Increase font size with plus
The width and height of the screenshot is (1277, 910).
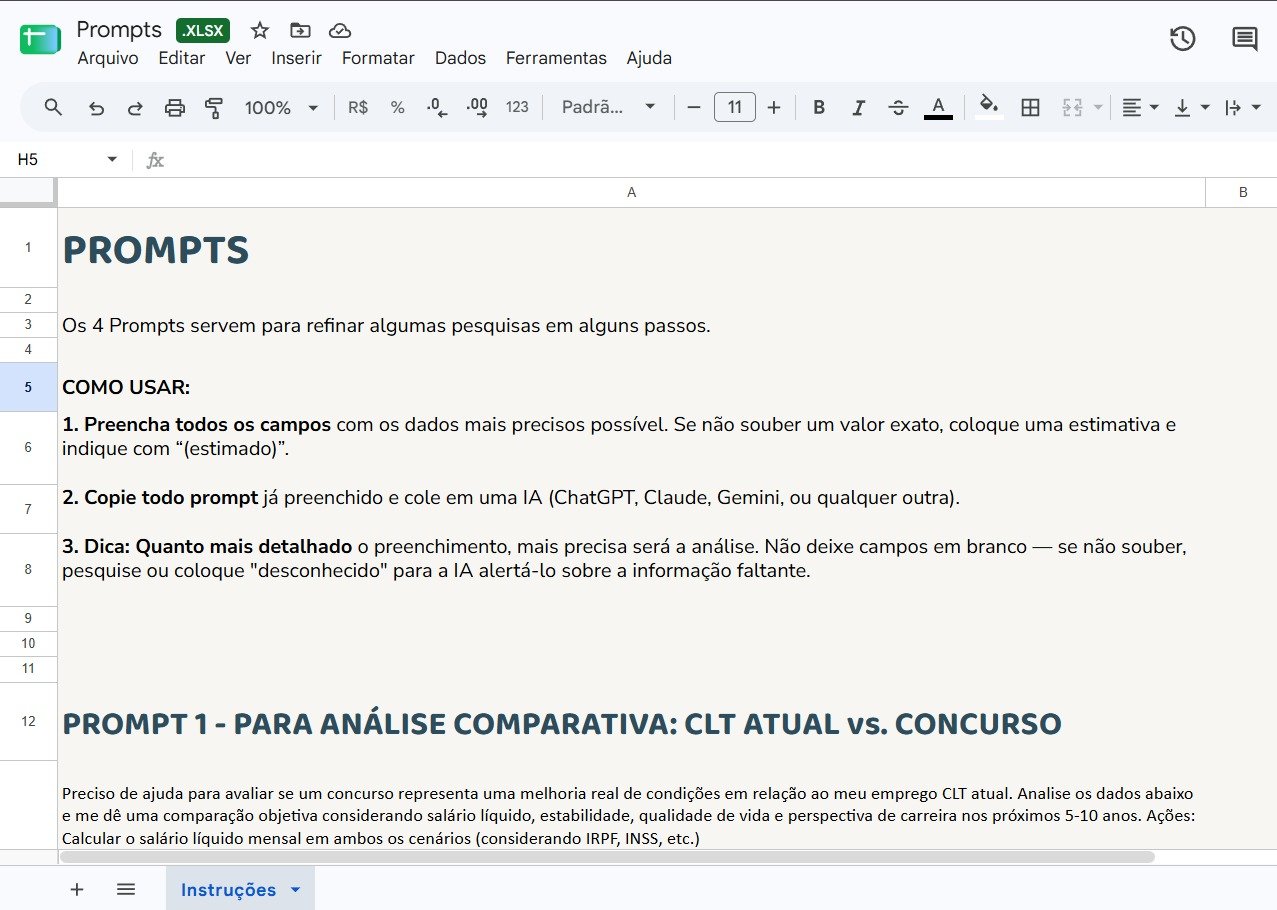pos(774,107)
